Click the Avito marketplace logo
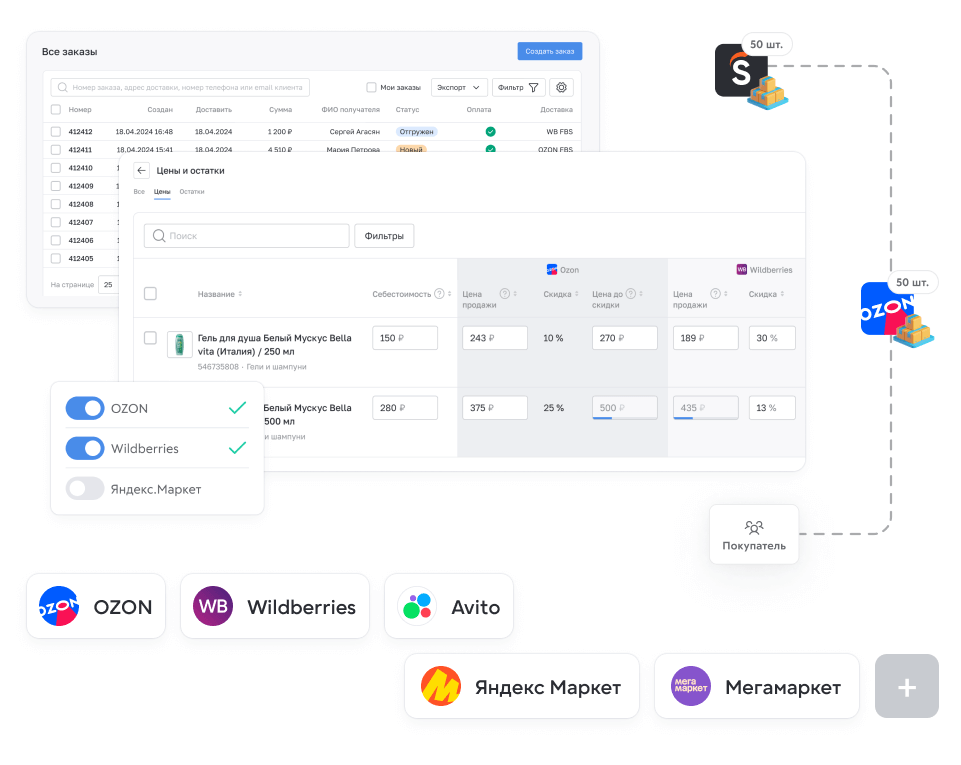The width and height of the screenshot is (961, 765). coord(416,606)
